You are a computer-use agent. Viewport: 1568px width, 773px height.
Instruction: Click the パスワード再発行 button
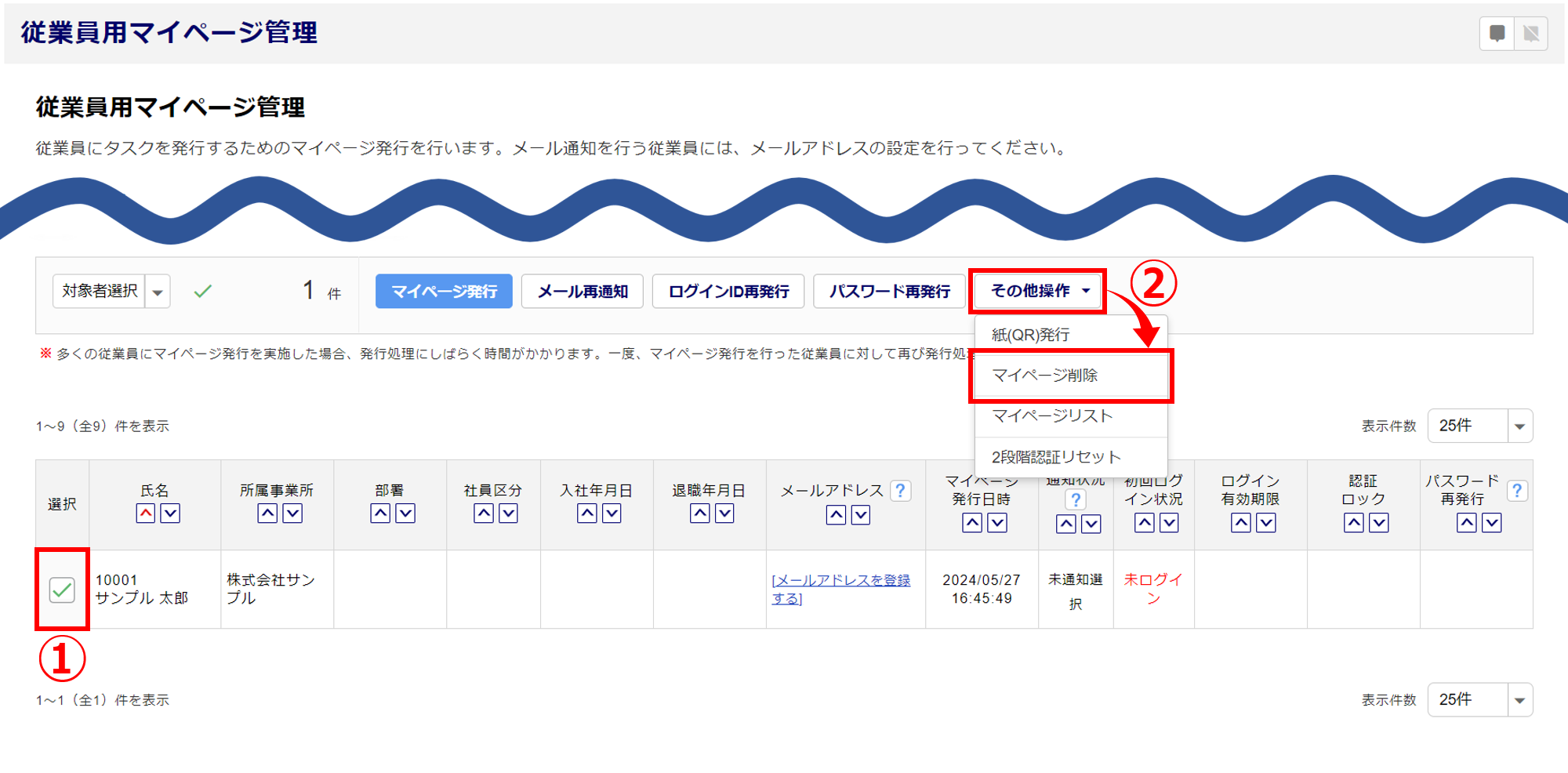tap(890, 292)
